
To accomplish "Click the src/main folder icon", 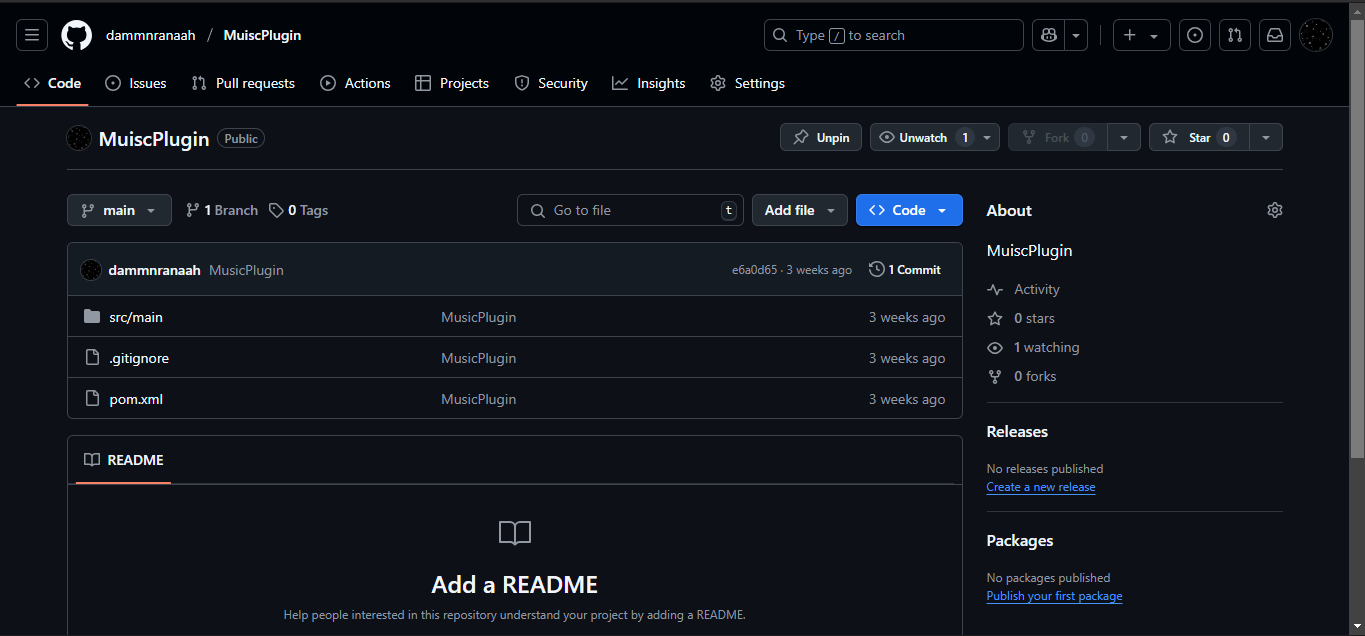I will (x=92, y=317).
